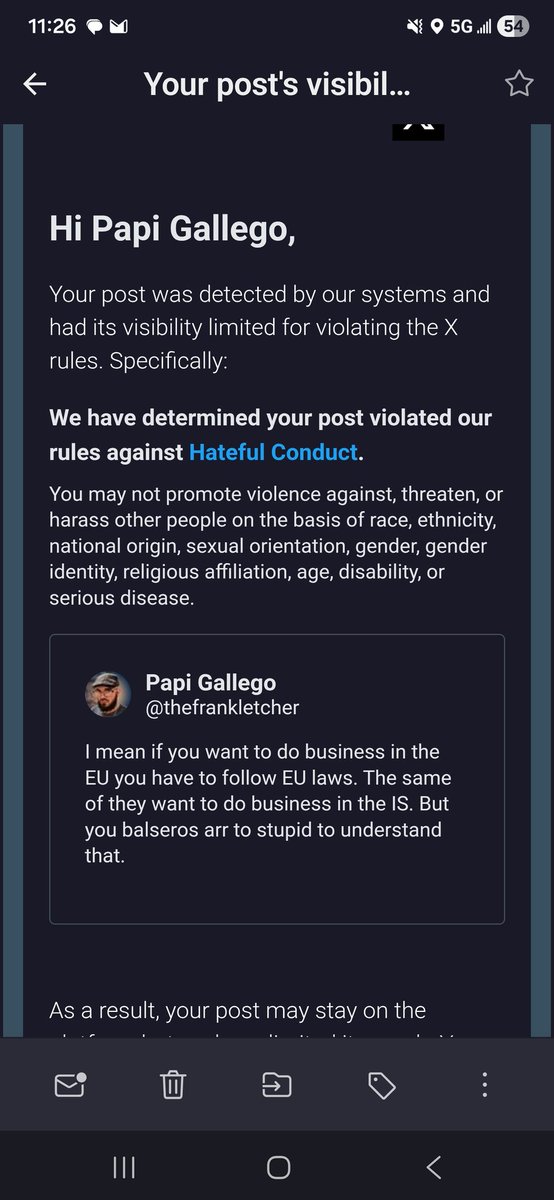554x1200 pixels.
Task: Delete the email with the trash icon
Action: coord(173,1085)
